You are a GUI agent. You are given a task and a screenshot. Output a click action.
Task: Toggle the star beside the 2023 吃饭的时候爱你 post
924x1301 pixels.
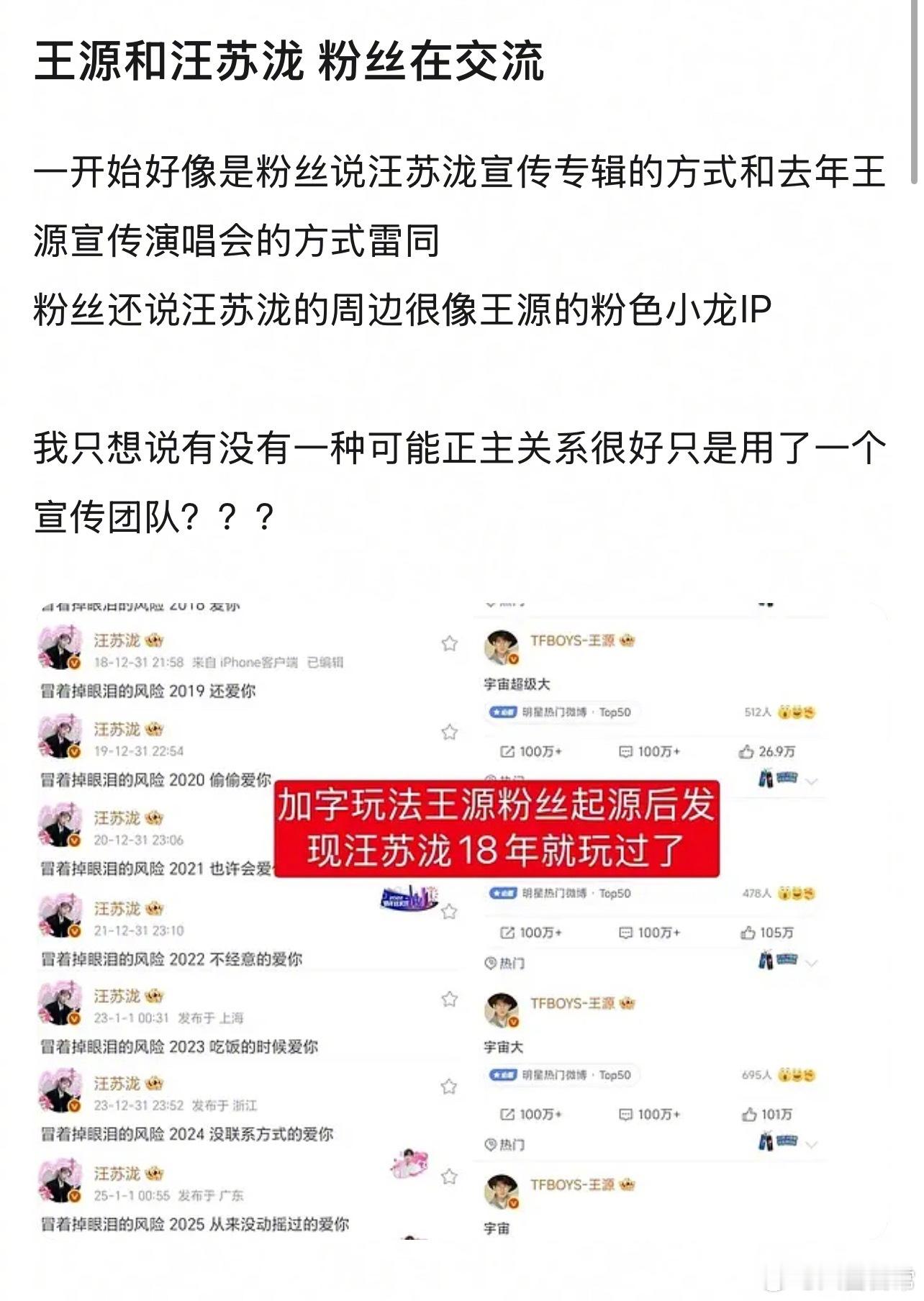(450, 999)
